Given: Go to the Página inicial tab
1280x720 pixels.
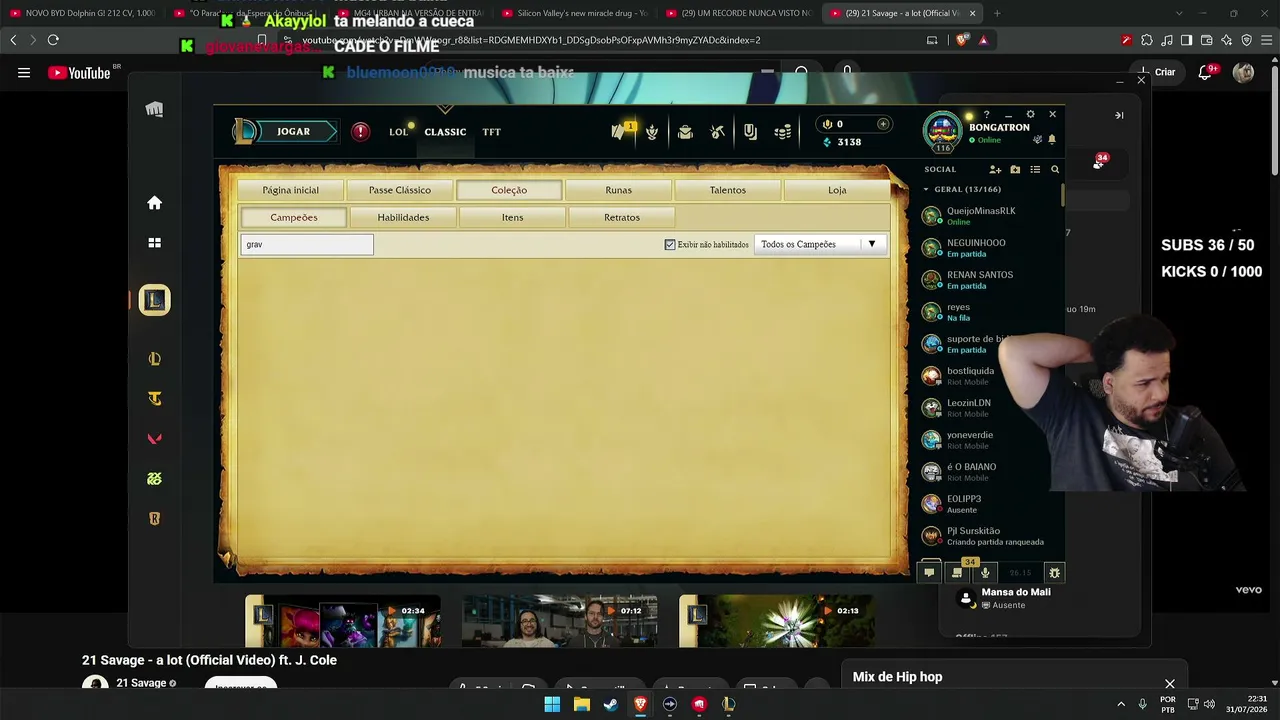Looking at the screenshot, I should 291,190.
